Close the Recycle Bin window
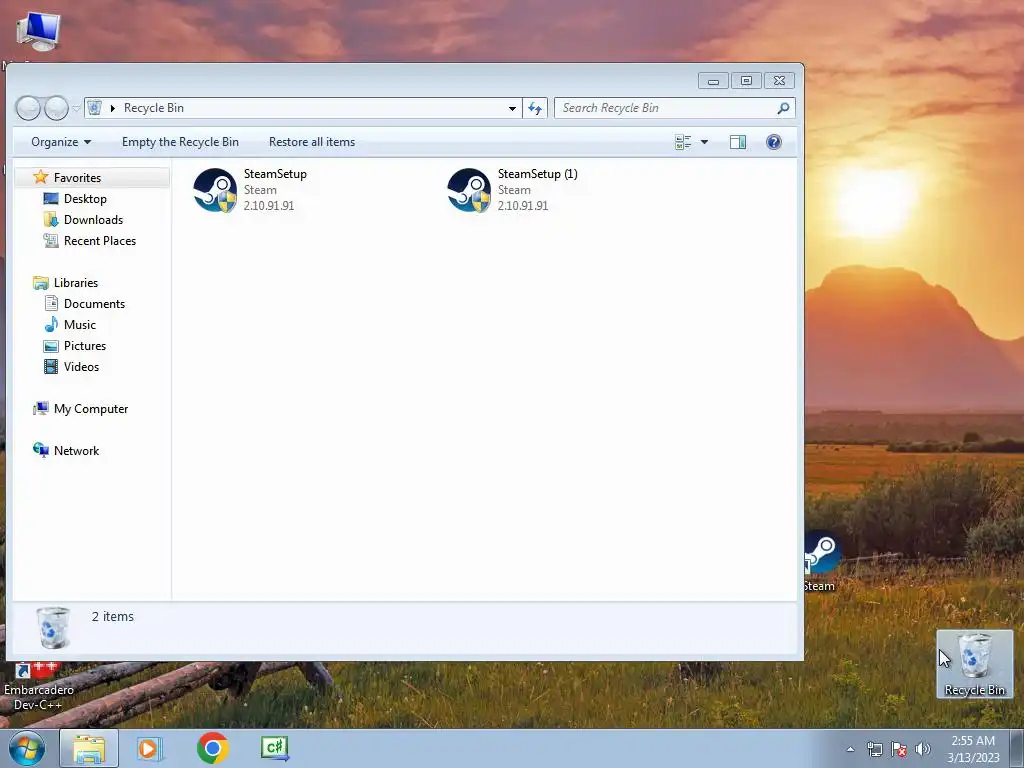The image size is (1024, 768). pyautogui.click(x=779, y=80)
